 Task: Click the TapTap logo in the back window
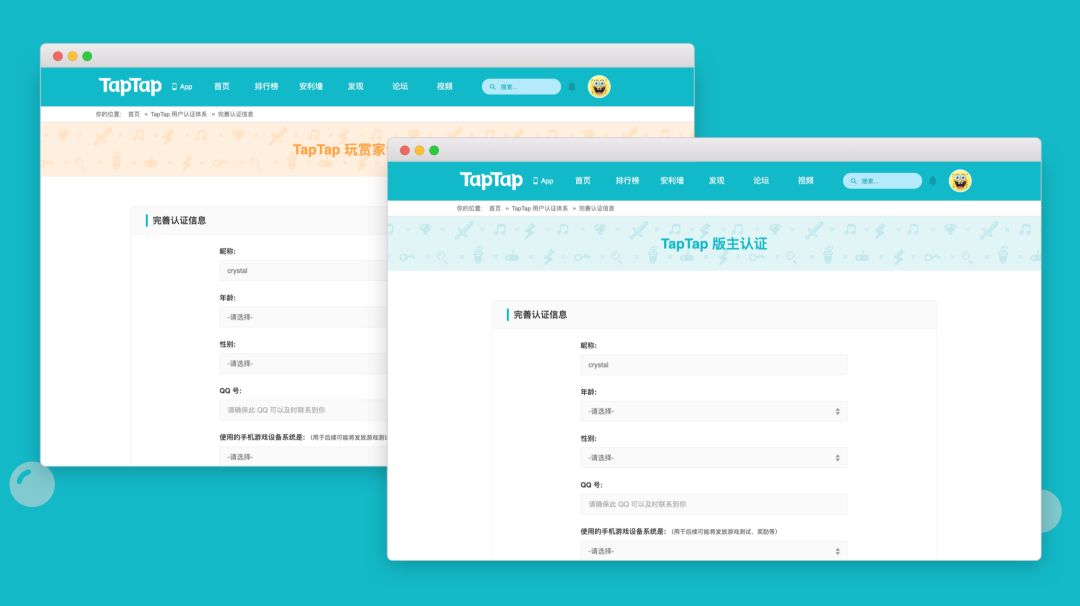(130, 86)
